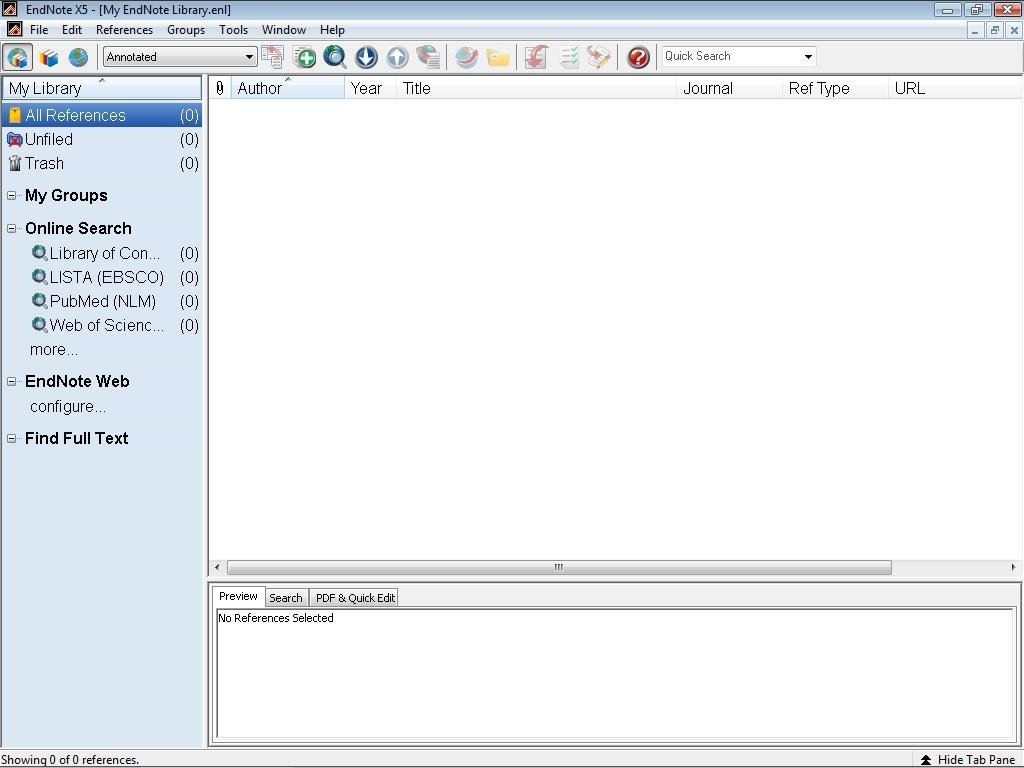This screenshot has height=768, width=1024.
Task: Sort references by the Ref Type column
Action: pyautogui.click(x=836, y=88)
